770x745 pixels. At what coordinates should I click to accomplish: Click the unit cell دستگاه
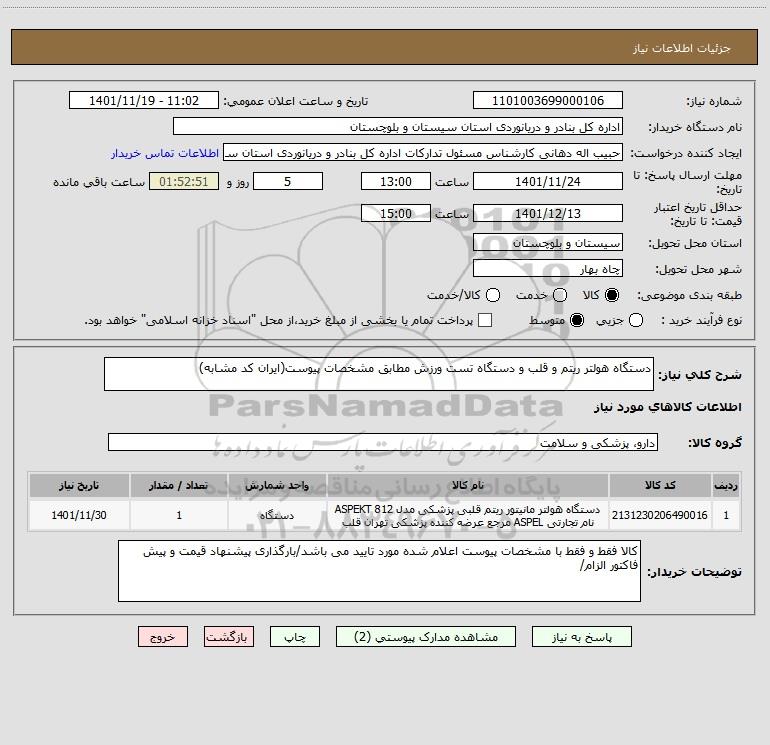[x=277, y=515]
